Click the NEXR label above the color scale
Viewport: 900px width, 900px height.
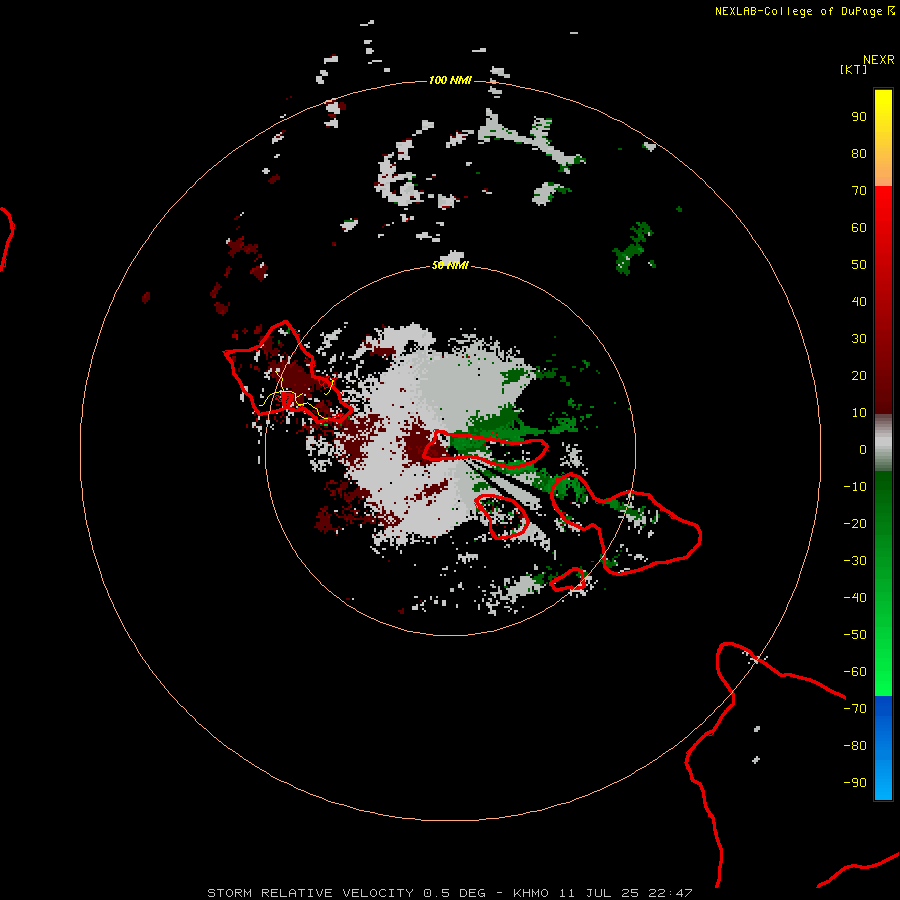(879, 60)
